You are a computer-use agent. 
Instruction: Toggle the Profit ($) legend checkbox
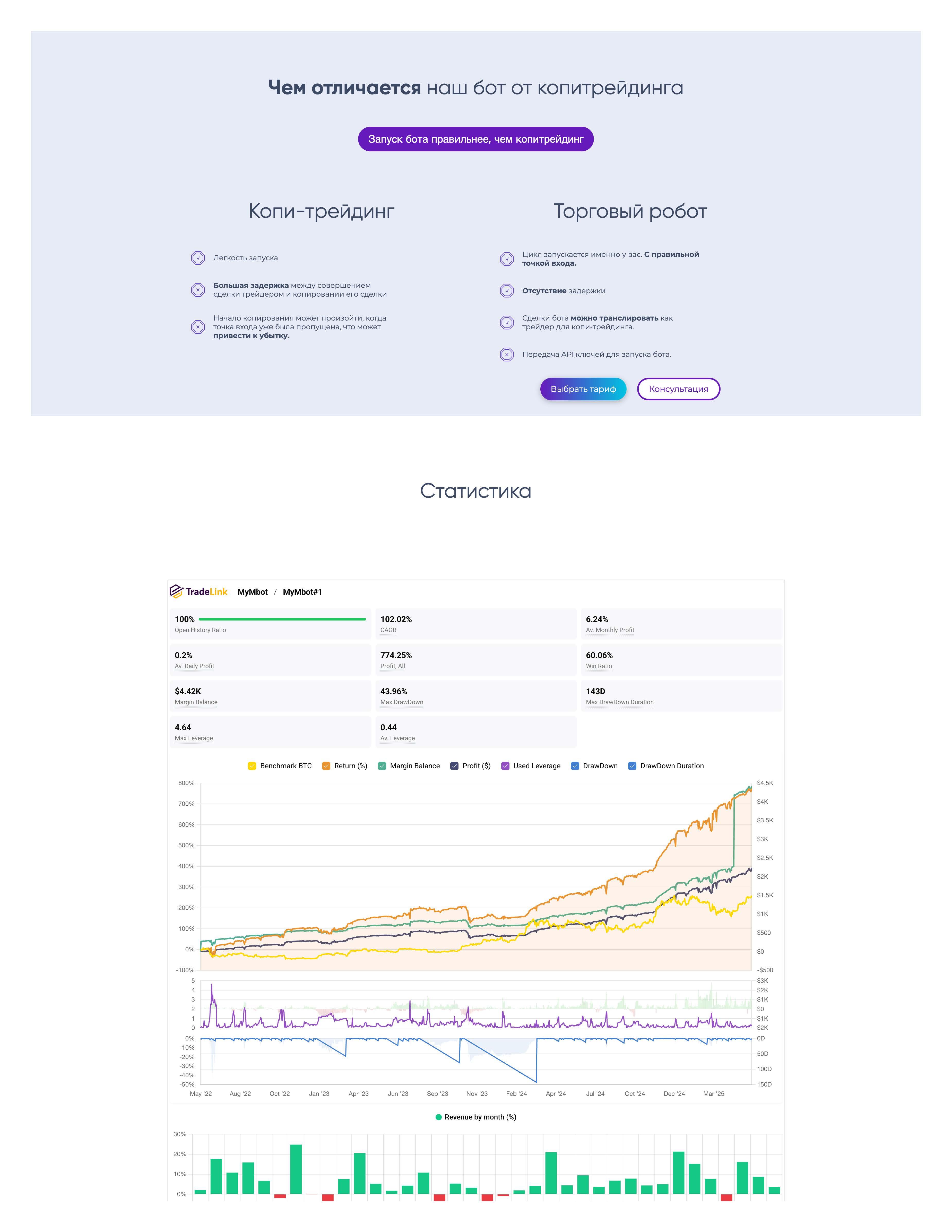click(454, 765)
